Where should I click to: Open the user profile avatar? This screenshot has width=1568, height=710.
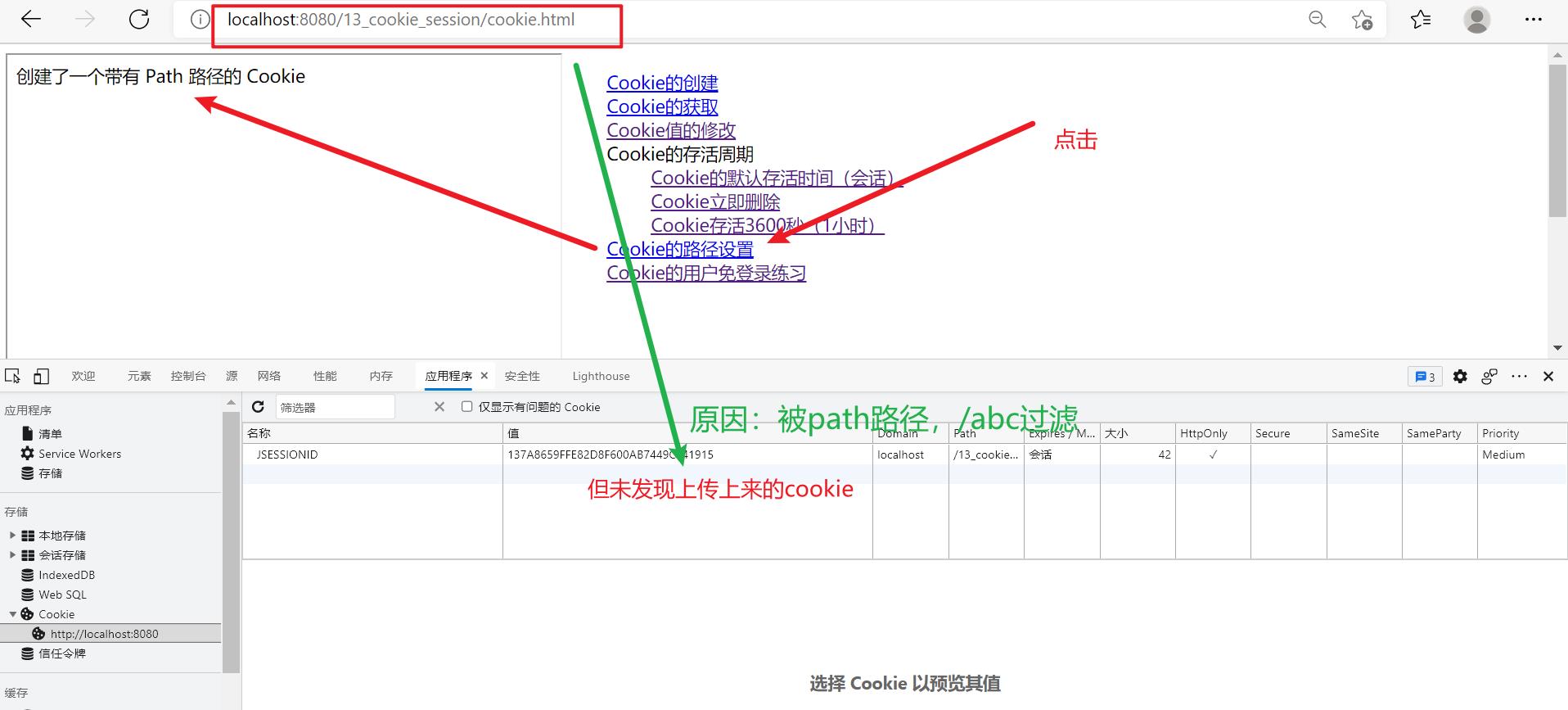1476,20
